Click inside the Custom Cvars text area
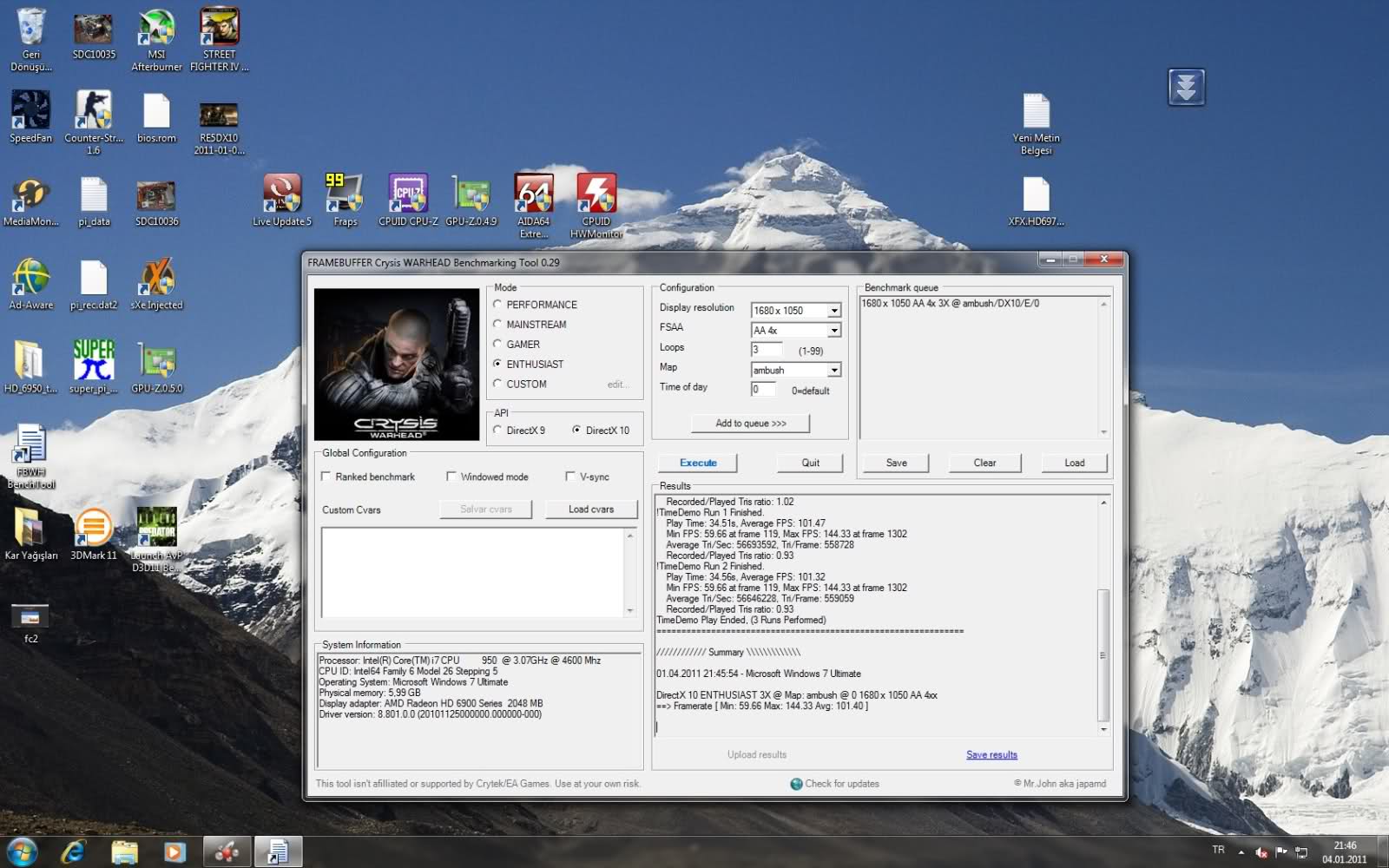The image size is (1389, 868). (x=473, y=572)
